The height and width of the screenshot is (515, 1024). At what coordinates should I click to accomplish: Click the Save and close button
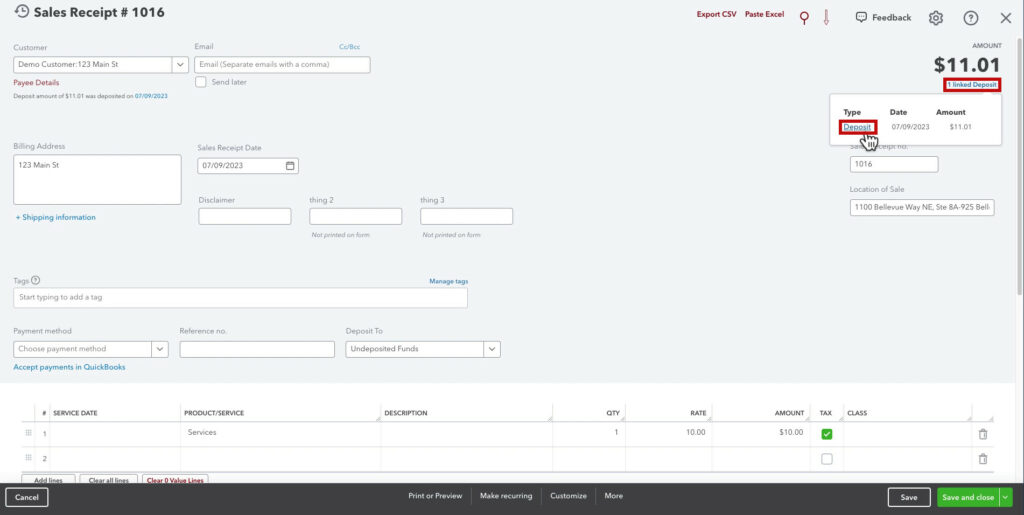968,497
